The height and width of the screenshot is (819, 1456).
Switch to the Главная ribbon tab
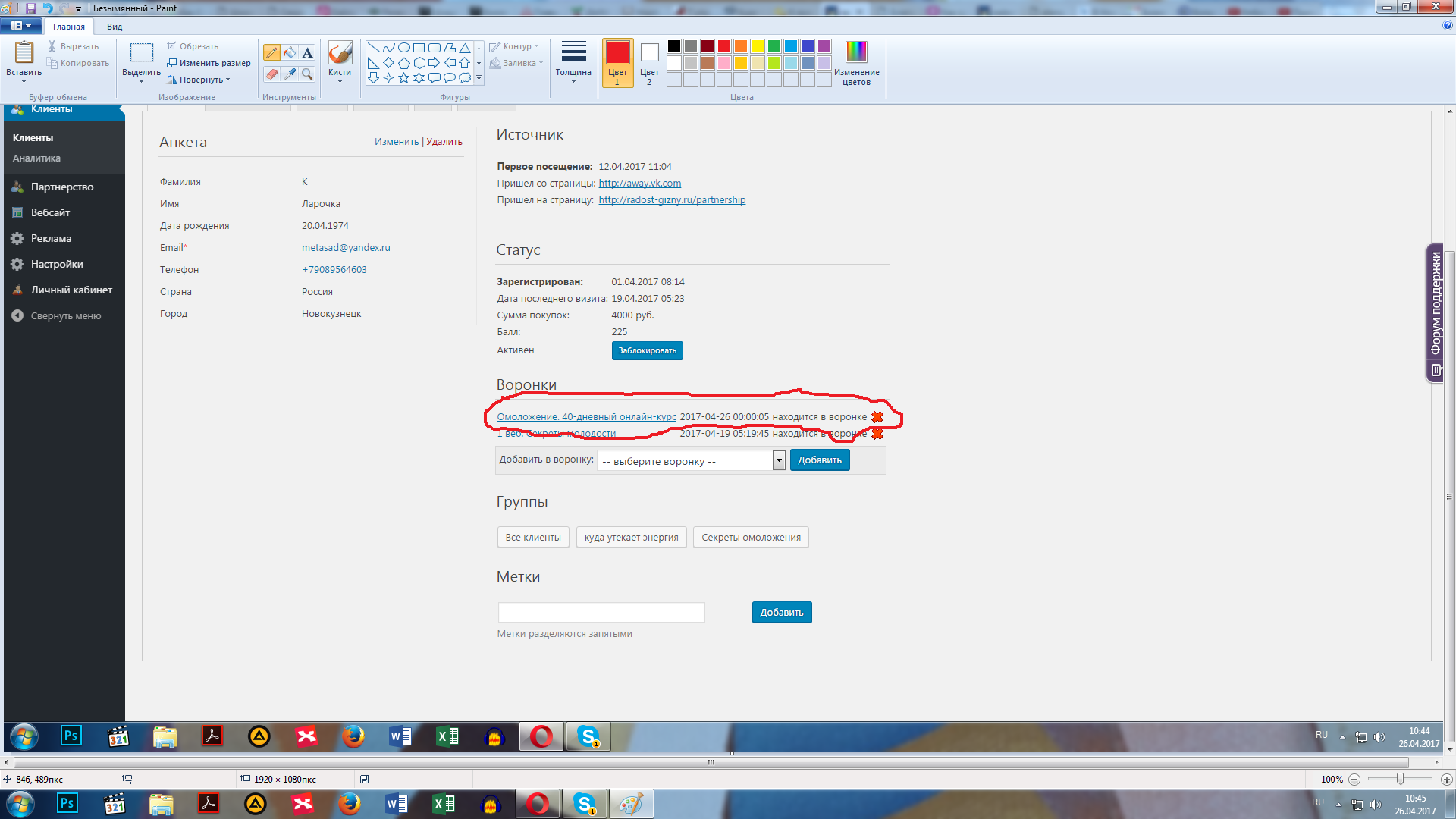point(69,27)
